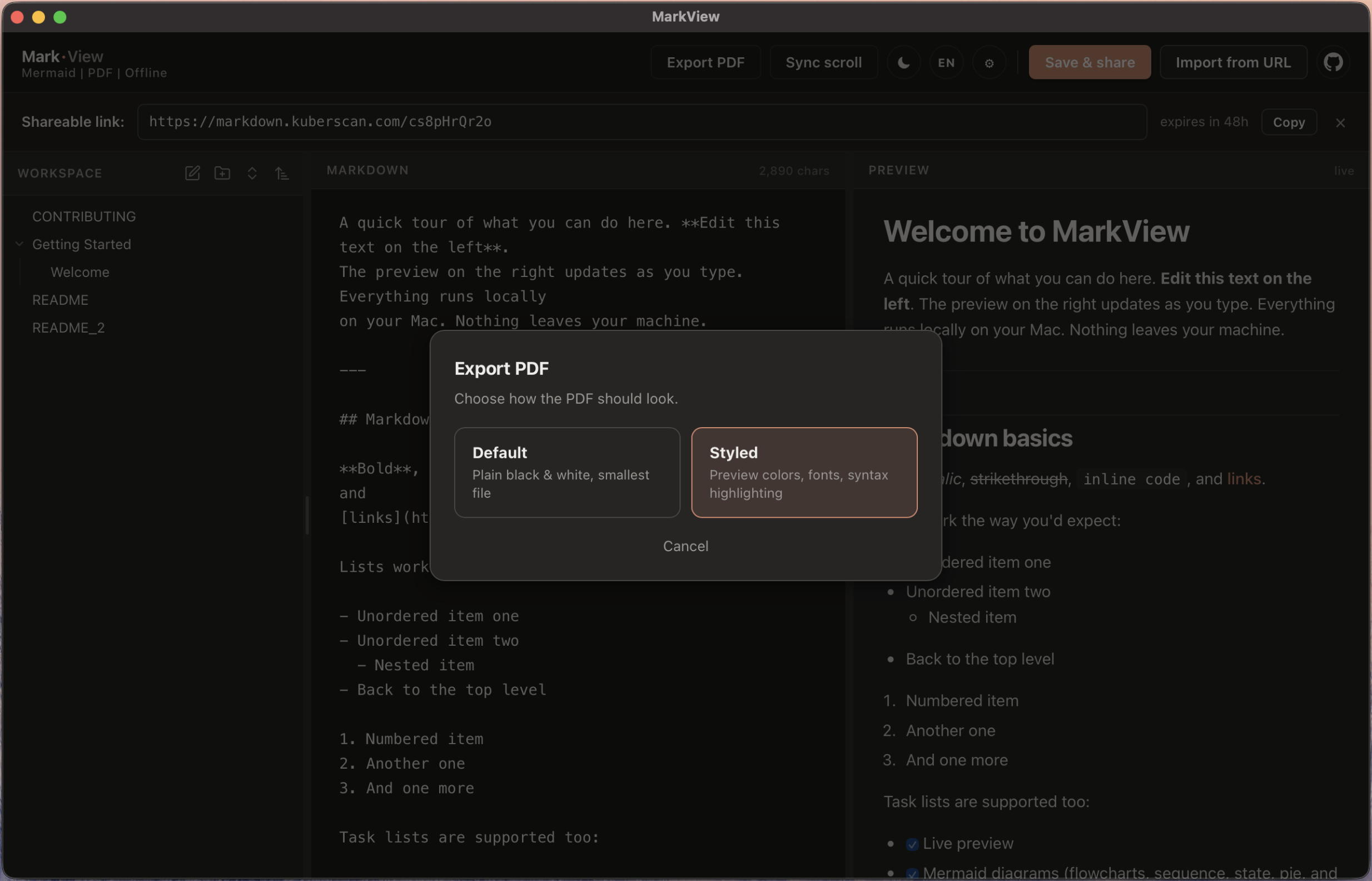
Task: Open settings gear icon
Action: tap(989, 62)
